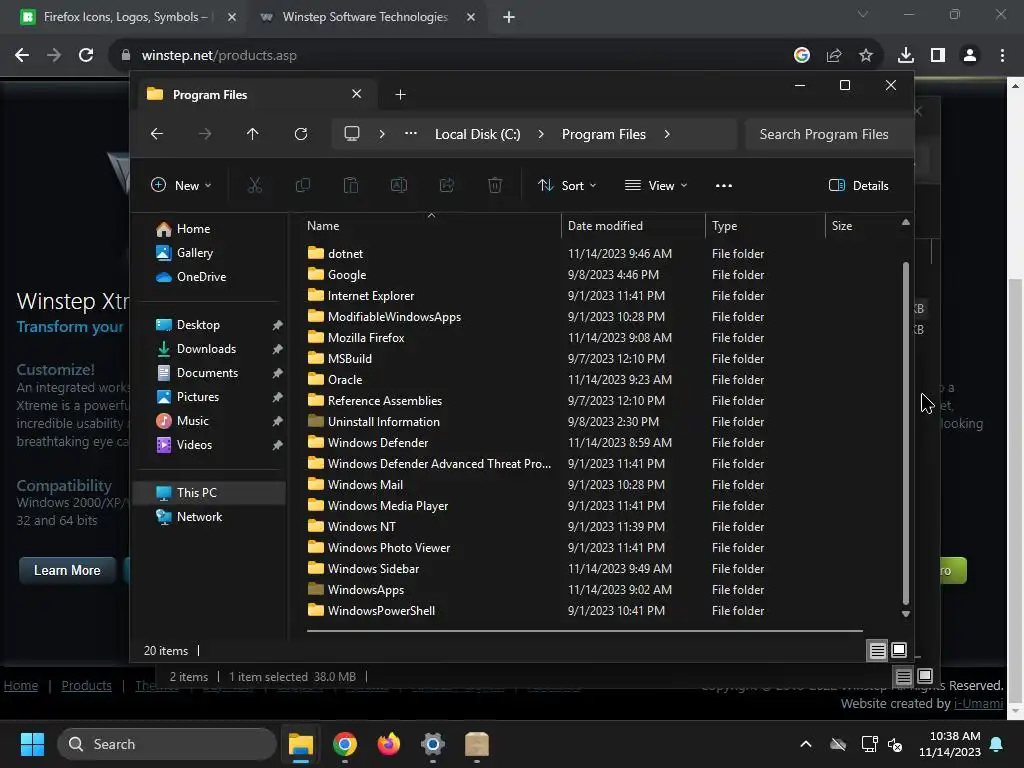
Task: Click the horizontal scrollbar in file list
Action: 584,631
